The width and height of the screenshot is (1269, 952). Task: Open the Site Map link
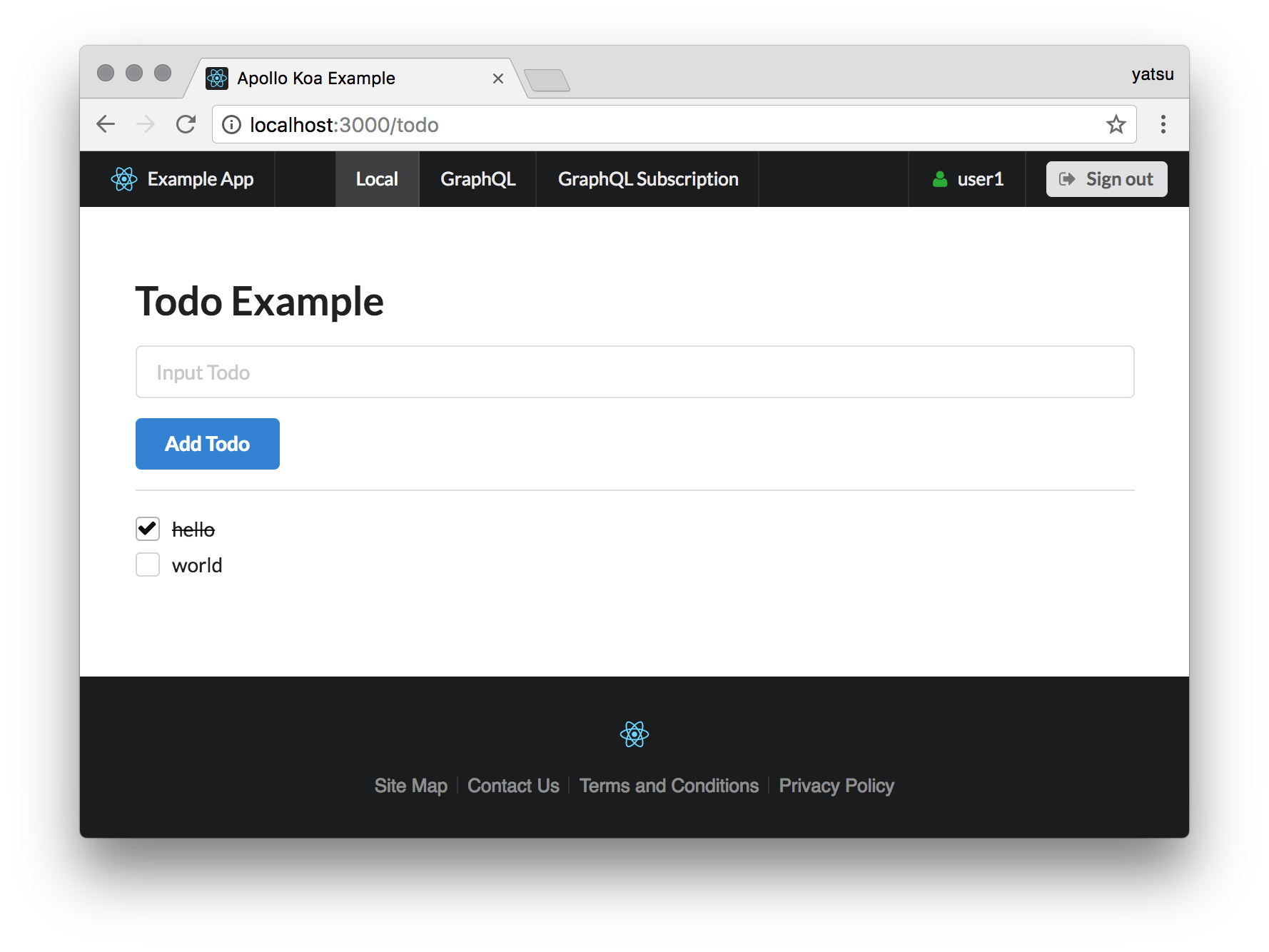[411, 785]
